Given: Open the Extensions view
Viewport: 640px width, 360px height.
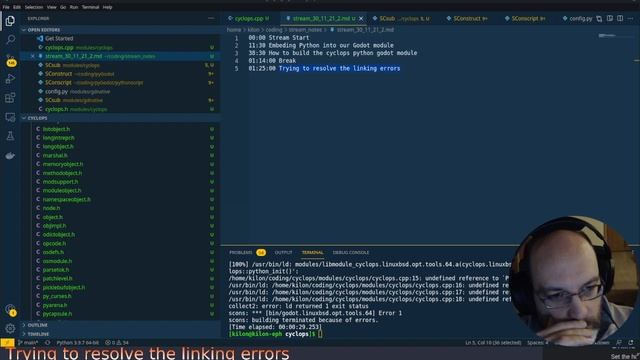Looking at the screenshot, I should click(10, 98).
